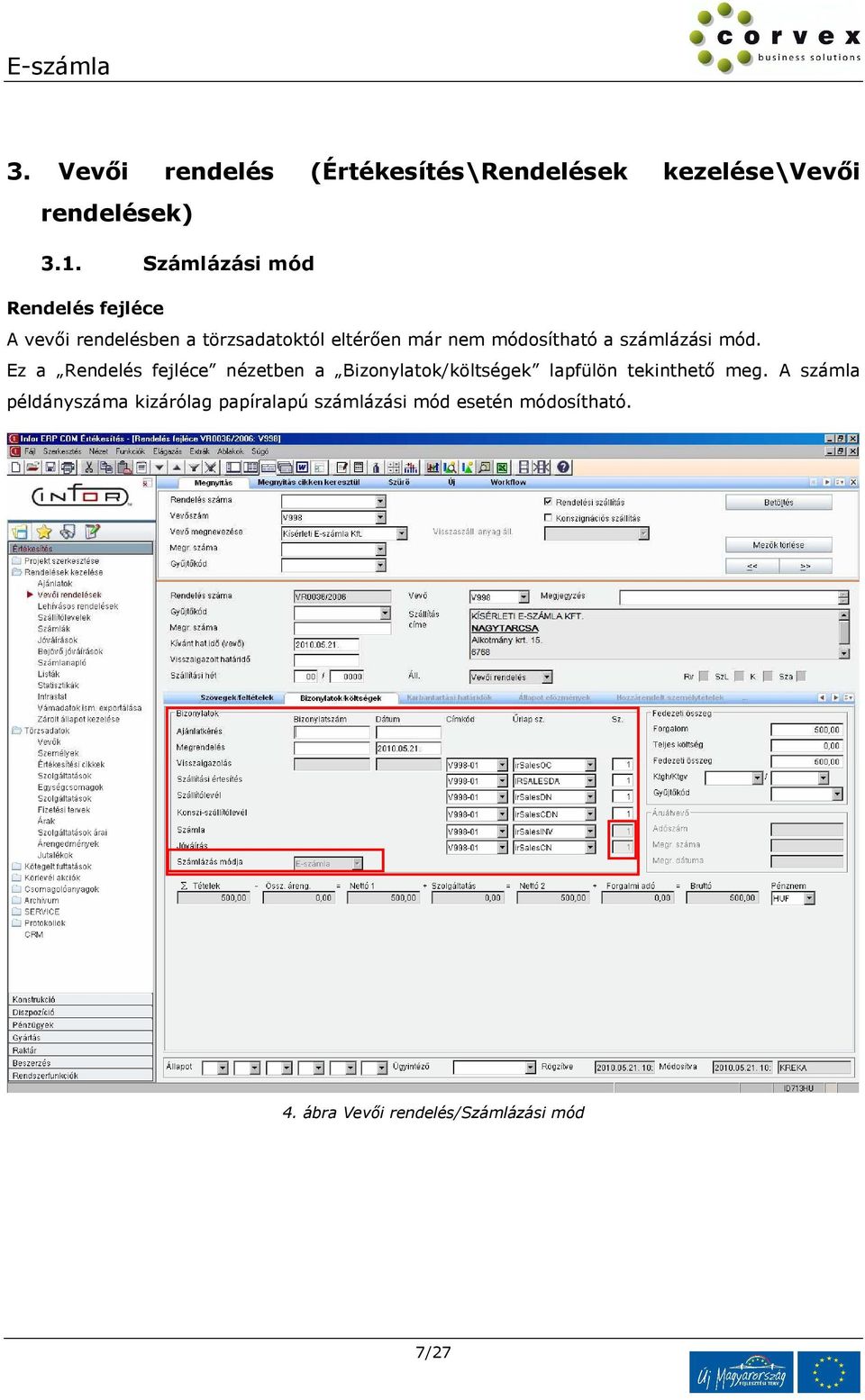Screen dimensions: 865x1400
Task: Toggle the K checkbox
Action: tap(766, 676)
